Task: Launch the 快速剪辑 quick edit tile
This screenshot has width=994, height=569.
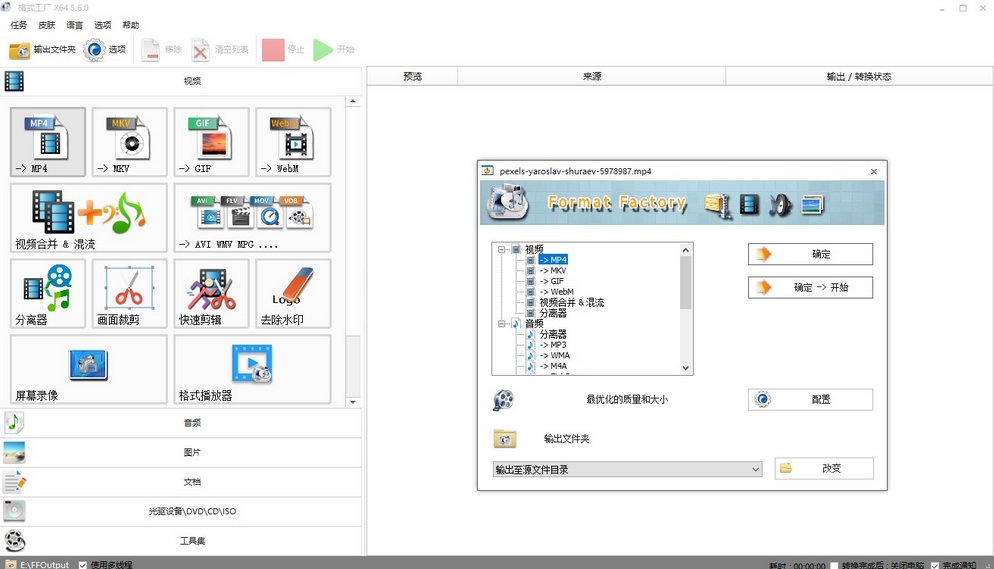Action: click(x=211, y=293)
